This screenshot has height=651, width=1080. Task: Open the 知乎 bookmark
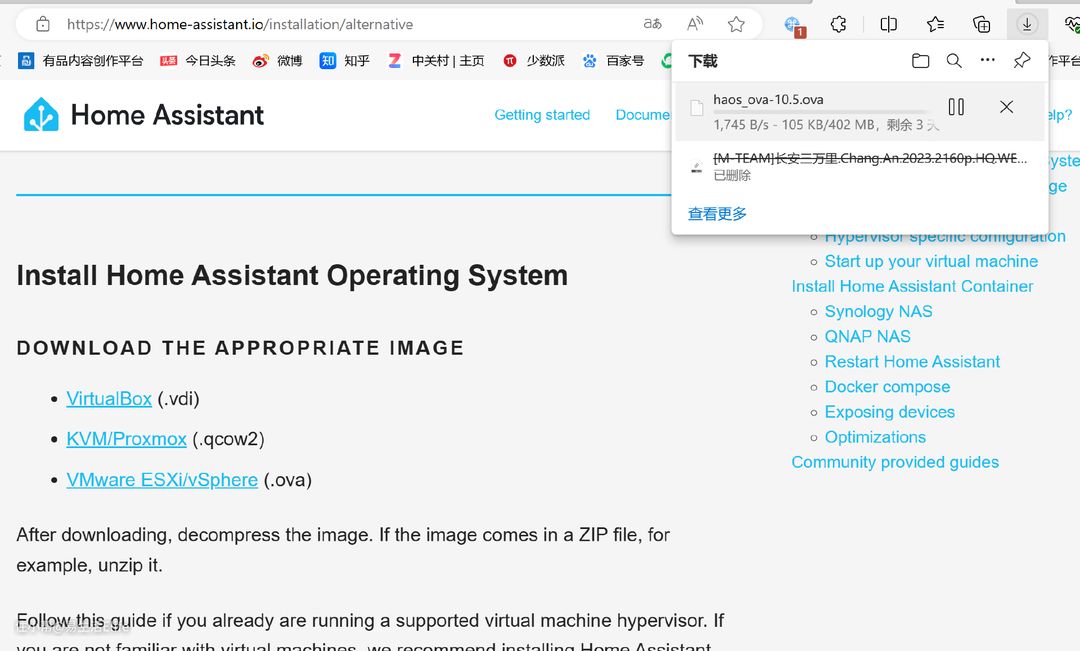[345, 61]
